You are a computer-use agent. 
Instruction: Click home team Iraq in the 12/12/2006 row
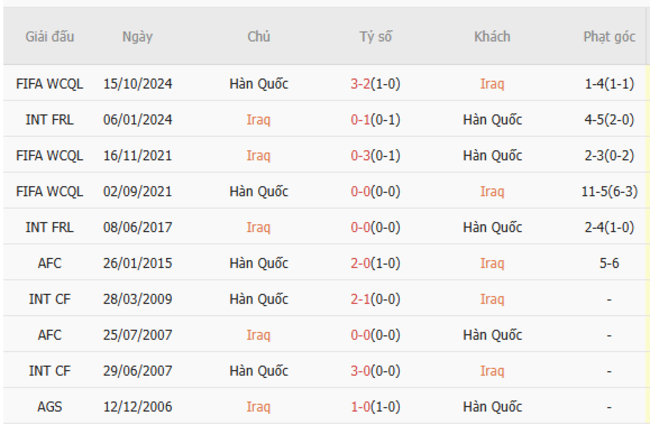[258, 407]
